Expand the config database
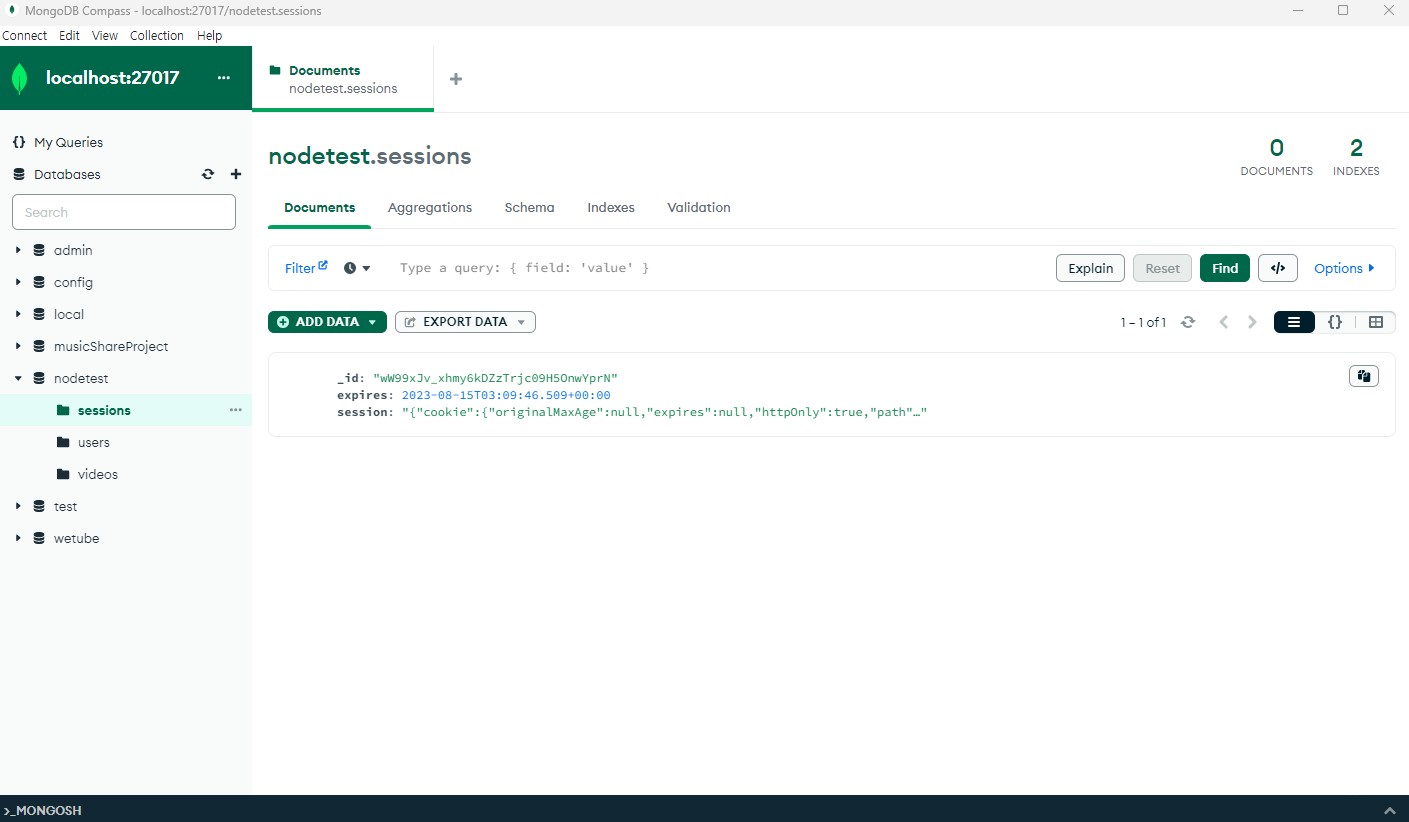This screenshot has height=822, width=1409. pos(18,282)
